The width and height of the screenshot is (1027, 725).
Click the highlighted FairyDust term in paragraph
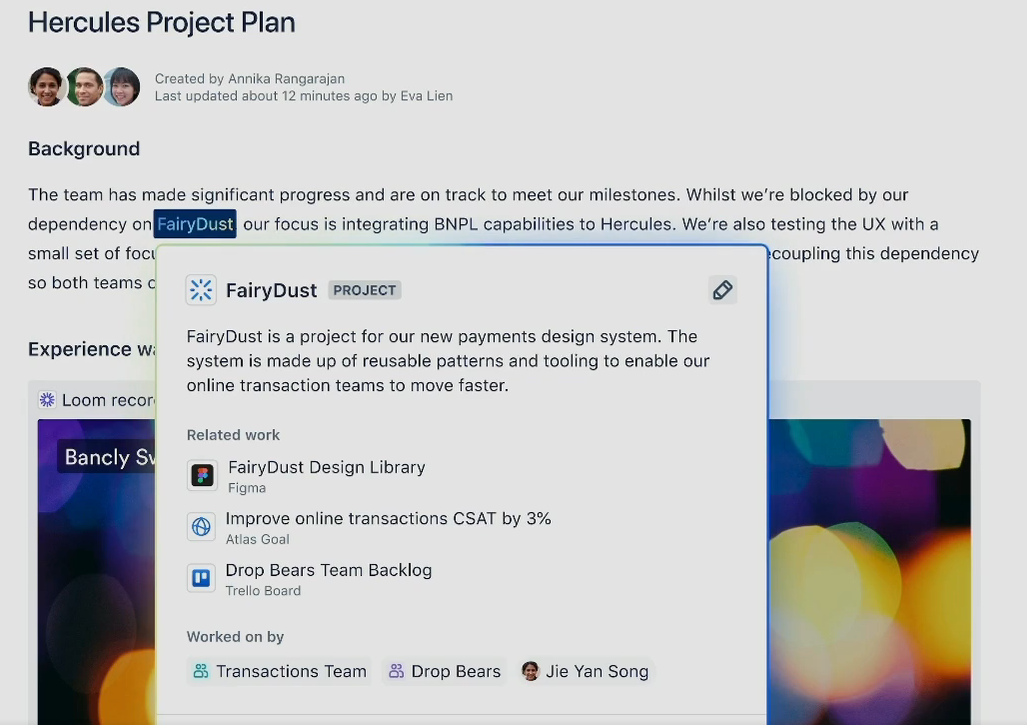[x=195, y=224]
